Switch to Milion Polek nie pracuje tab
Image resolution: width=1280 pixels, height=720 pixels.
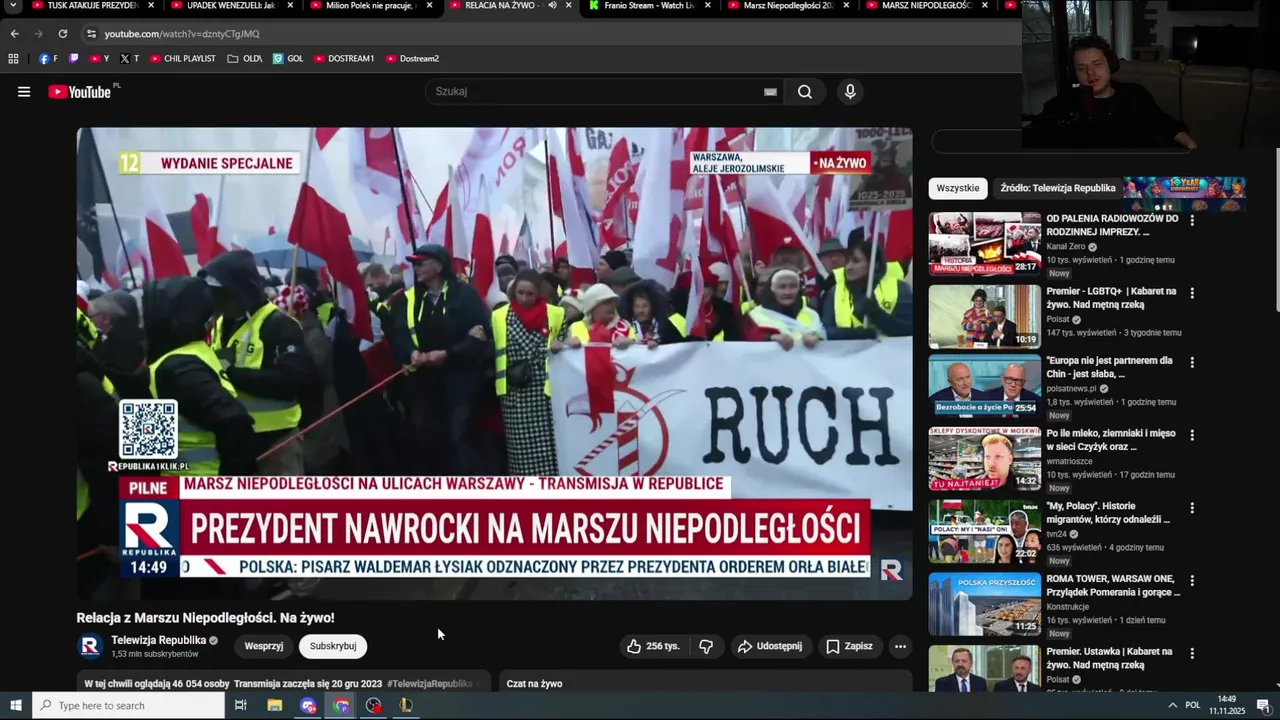pyautogui.click(x=370, y=6)
